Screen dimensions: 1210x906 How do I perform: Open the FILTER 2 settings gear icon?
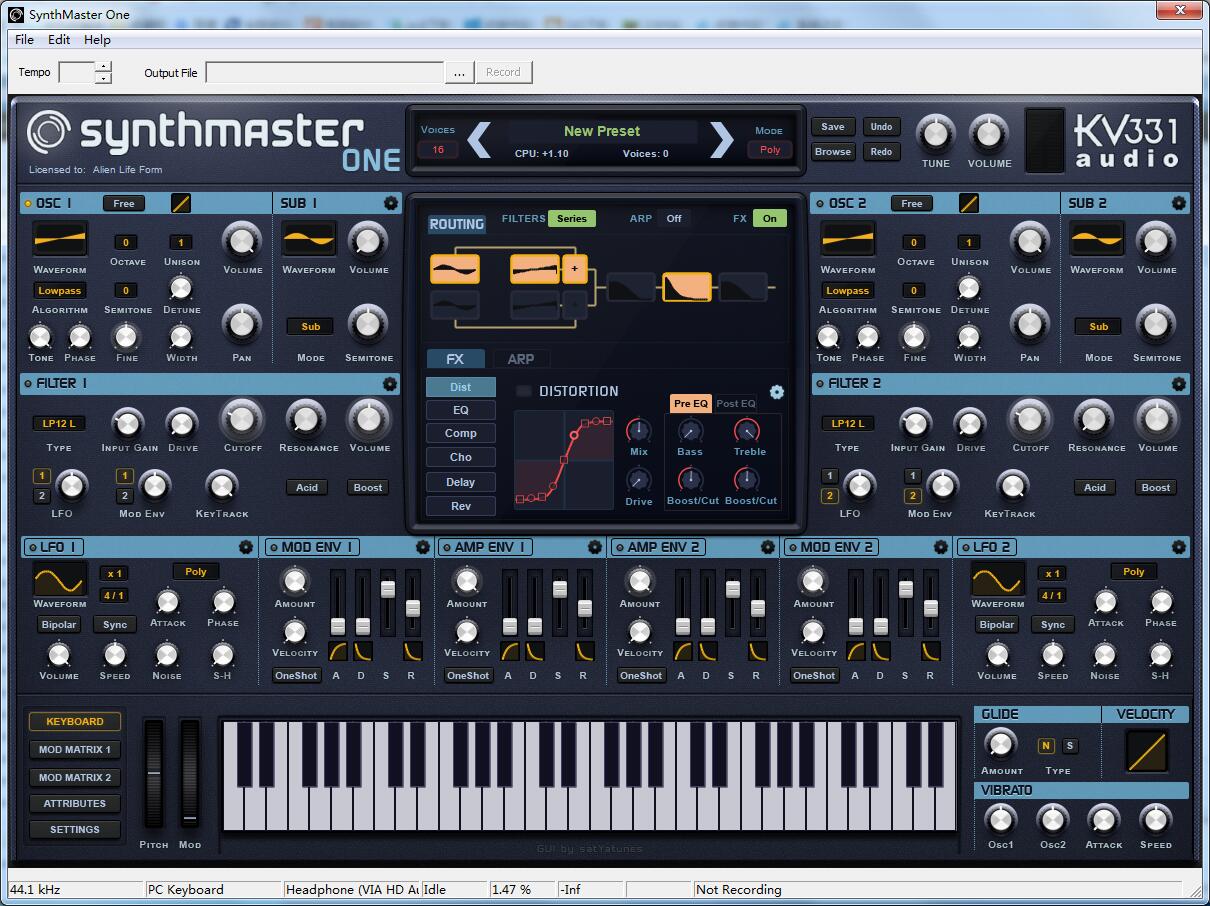1179,383
